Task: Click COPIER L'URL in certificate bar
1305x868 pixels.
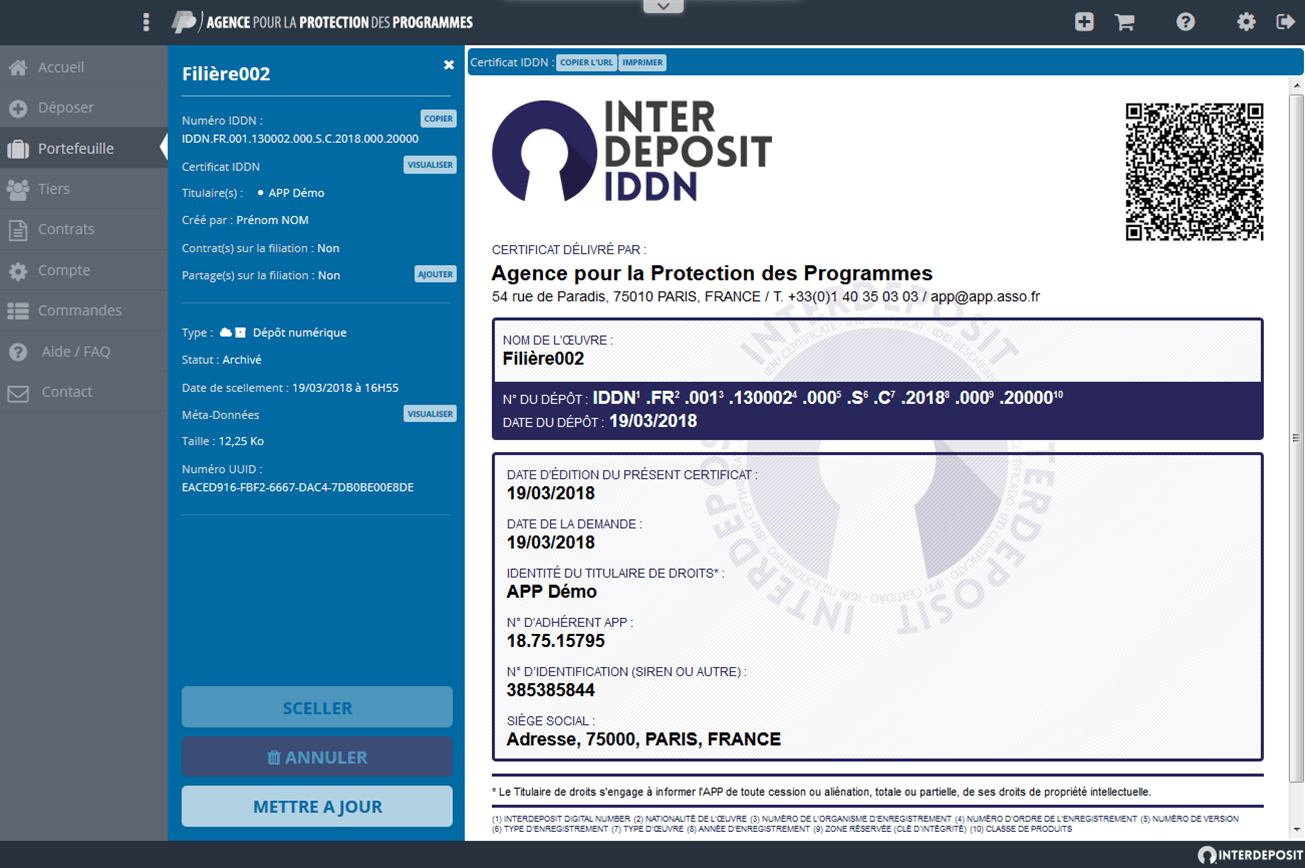Action: point(587,62)
